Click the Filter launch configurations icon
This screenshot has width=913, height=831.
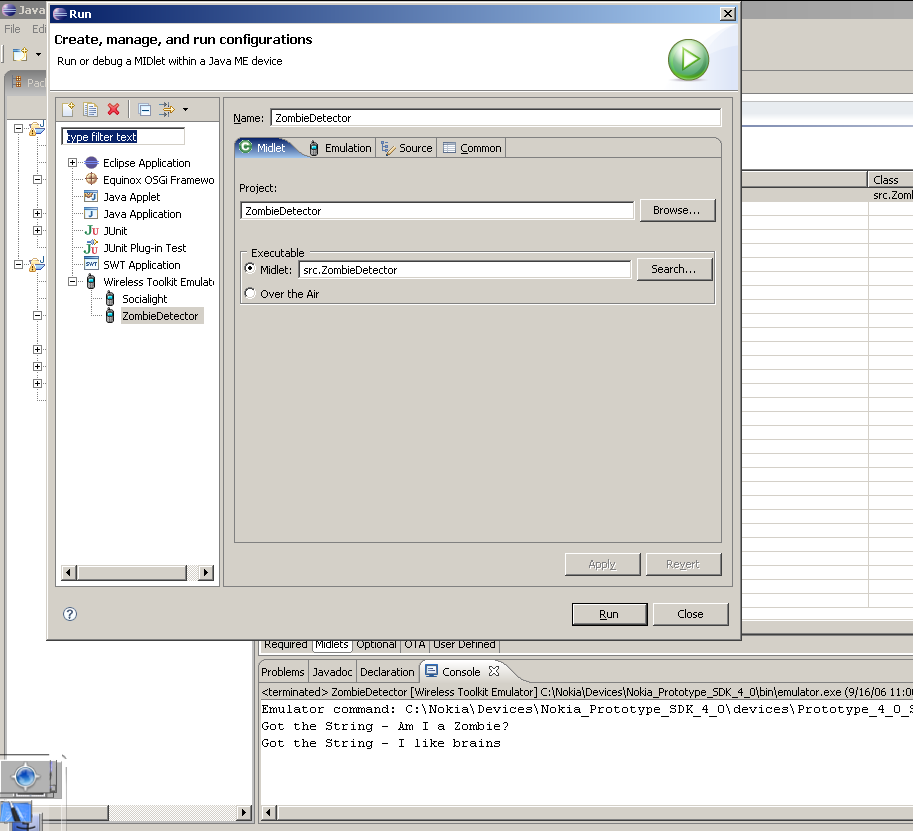(x=166, y=109)
